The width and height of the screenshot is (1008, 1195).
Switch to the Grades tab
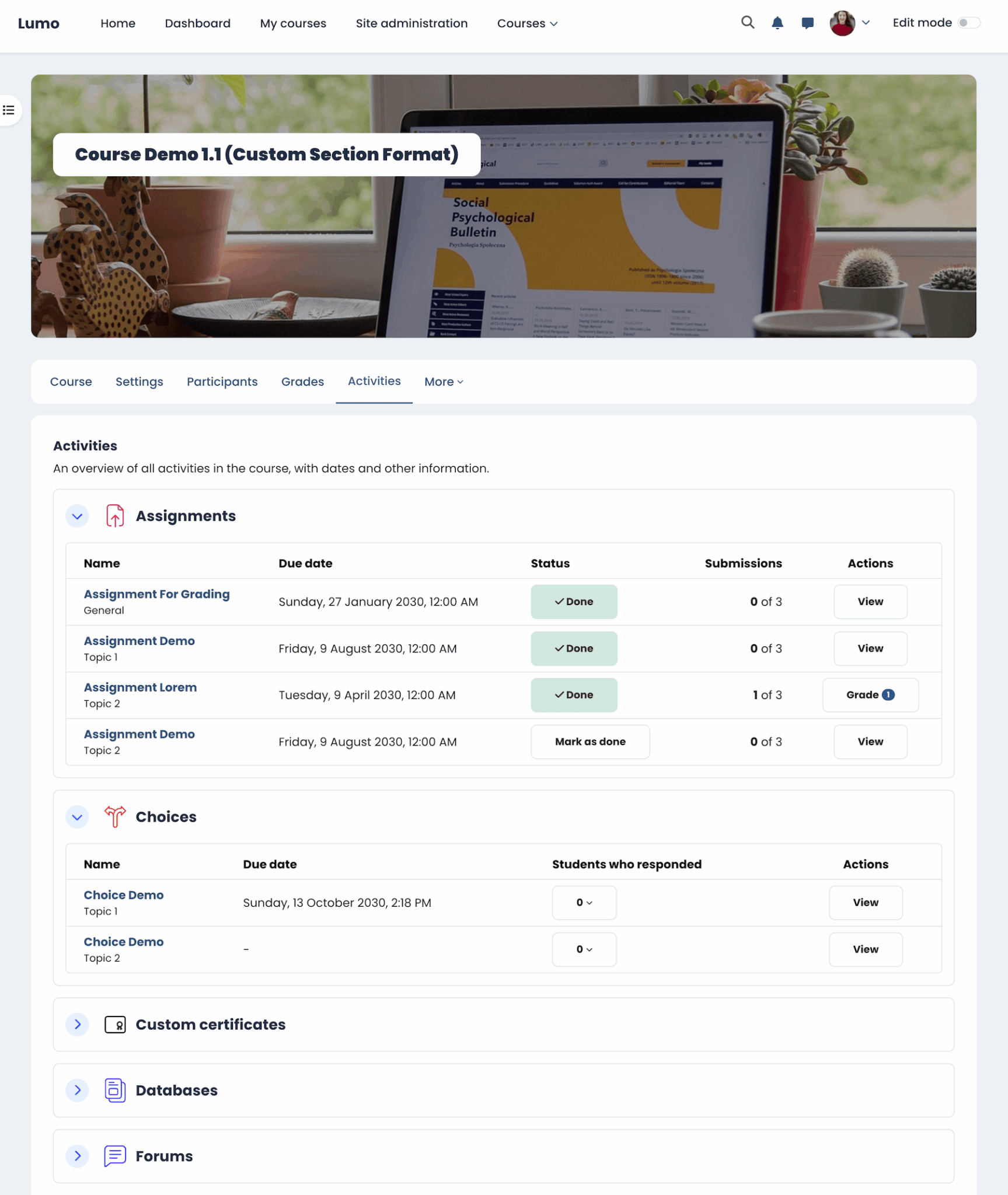click(302, 381)
